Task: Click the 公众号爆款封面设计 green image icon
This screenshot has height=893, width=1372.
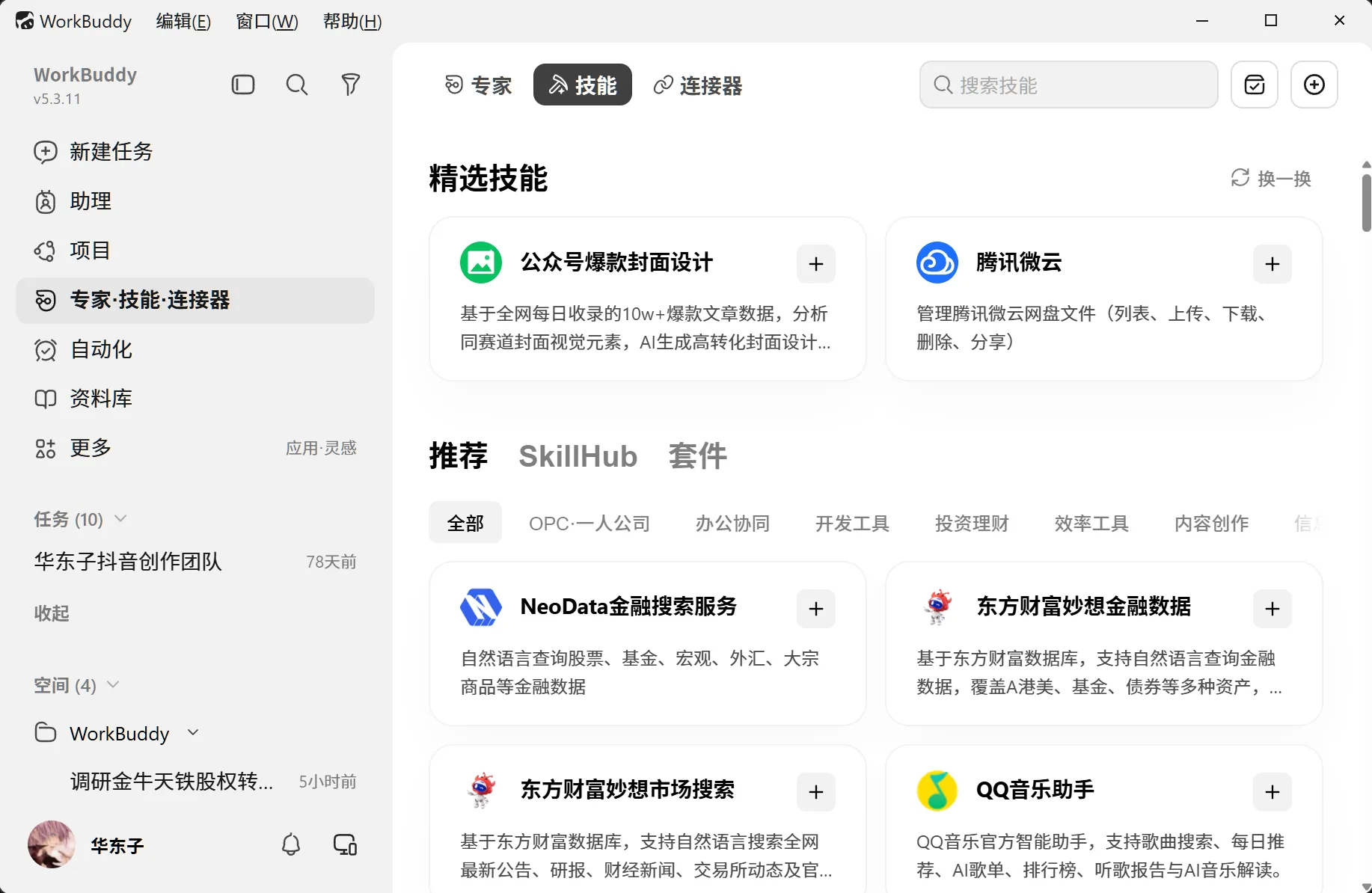Action: pyautogui.click(x=481, y=263)
